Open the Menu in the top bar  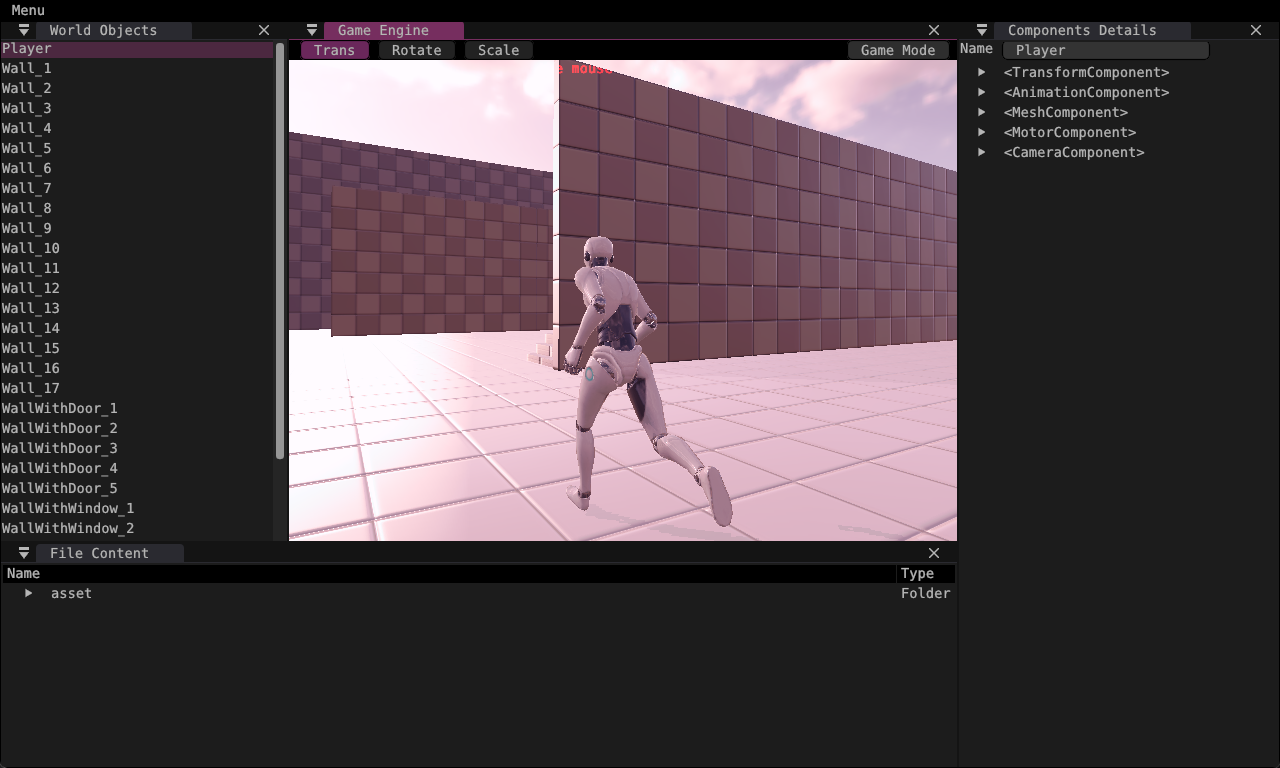(28, 10)
